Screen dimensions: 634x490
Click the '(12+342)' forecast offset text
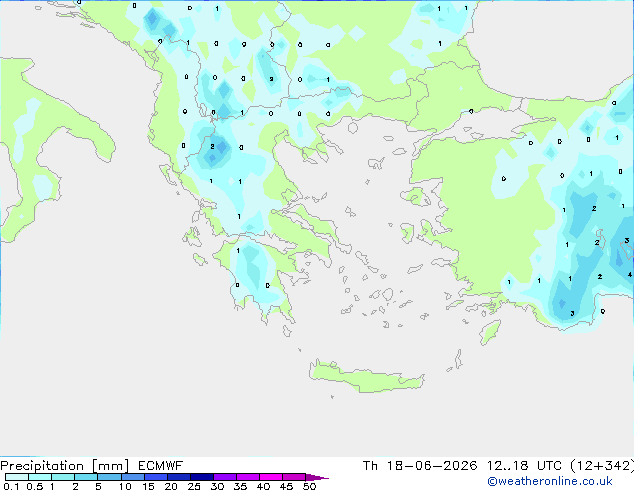click(602, 466)
